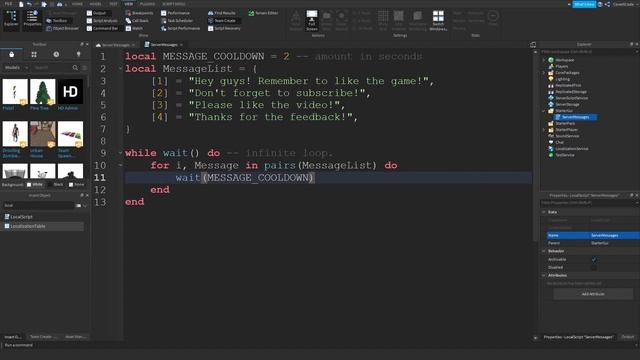
Task: Open the Task Scheduler window
Action: [x=177, y=20]
